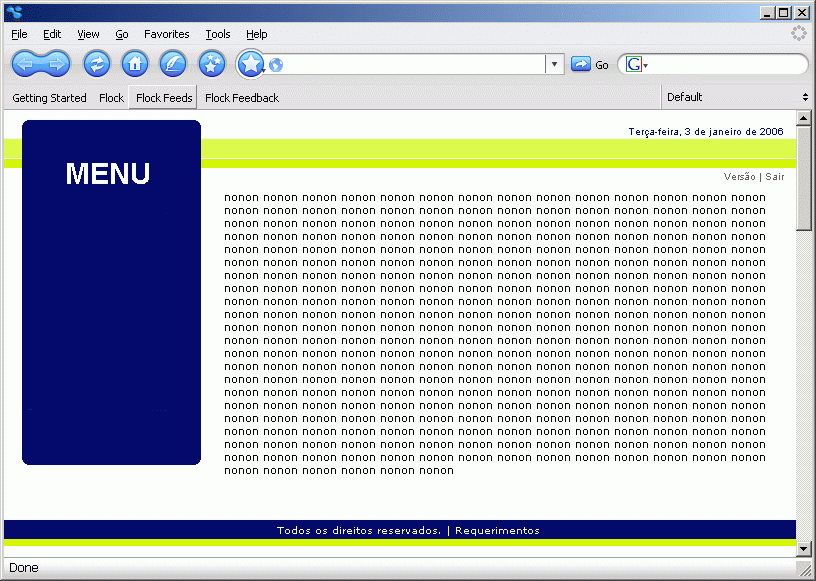Go to the home page icon
Image resolution: width=816 pixels, height=581 pixels.
135,64
